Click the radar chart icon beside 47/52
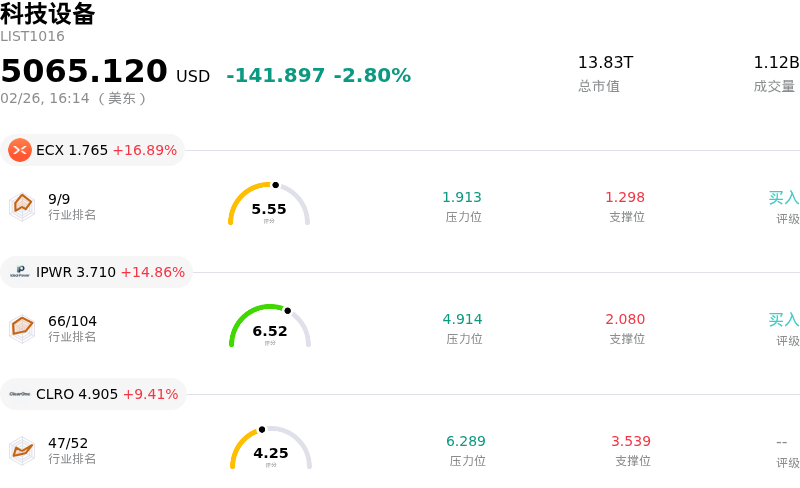Image resolution: width=800 pixels, height=488 pixels. point(22,450)
